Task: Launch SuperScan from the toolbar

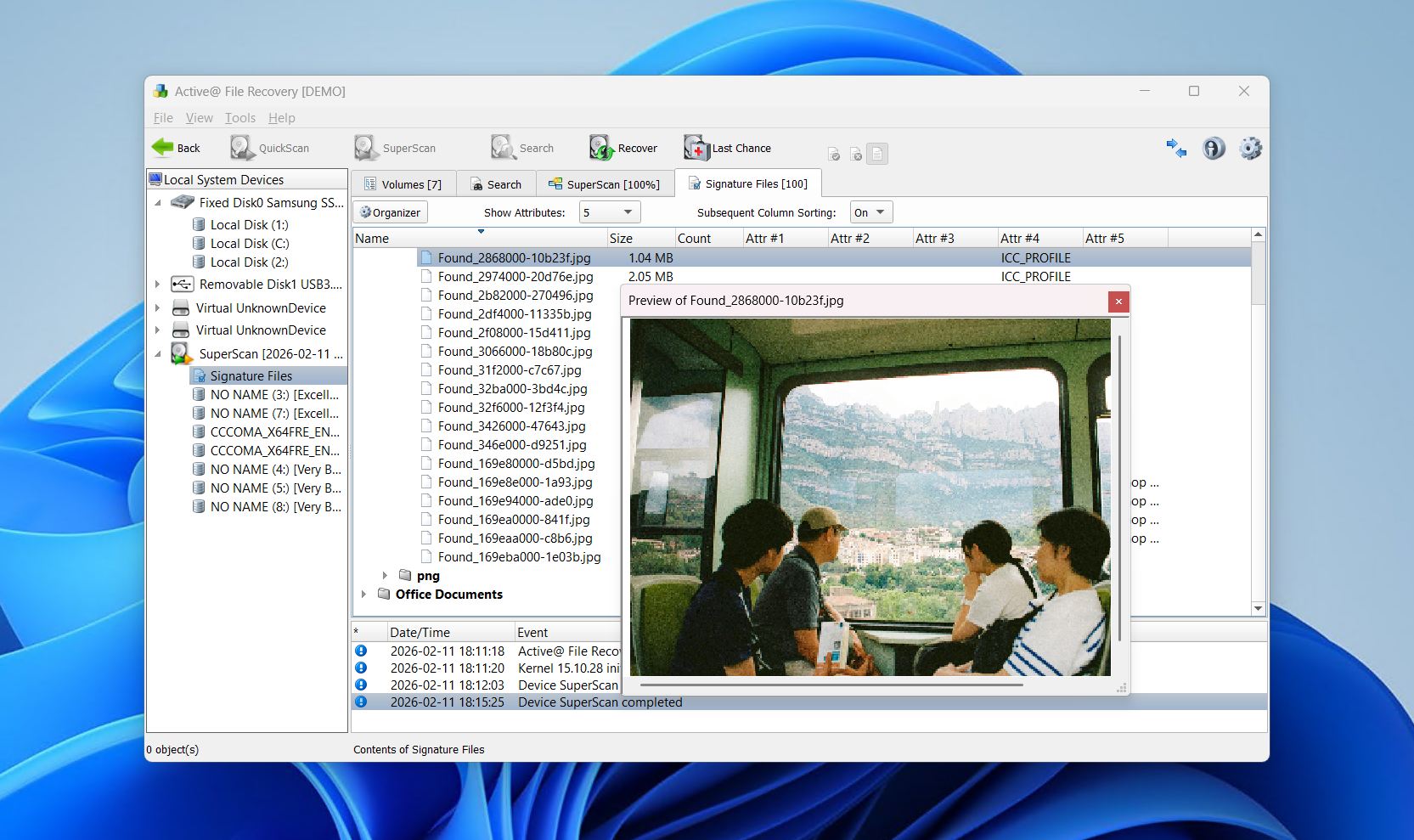Action: (x=367, y=147)
